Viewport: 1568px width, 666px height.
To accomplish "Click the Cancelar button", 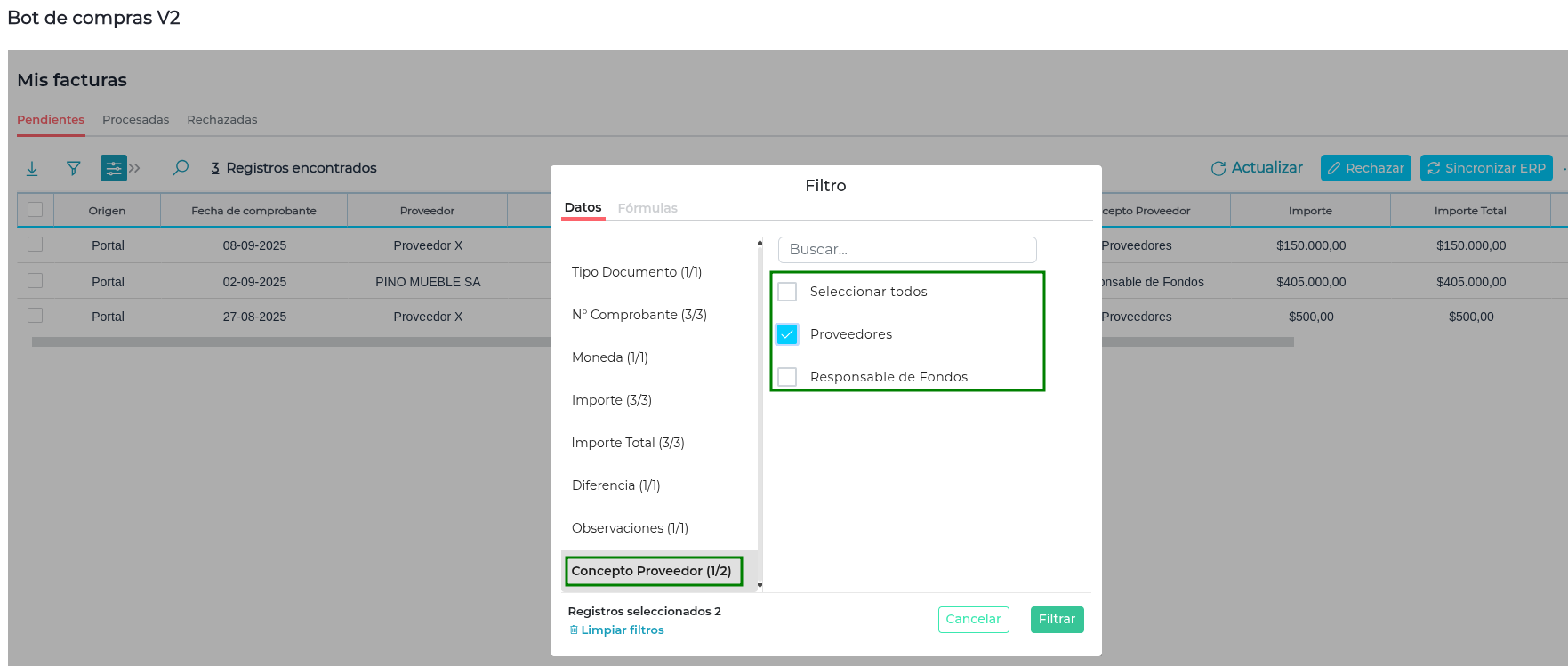I will [x=973, y=619].
